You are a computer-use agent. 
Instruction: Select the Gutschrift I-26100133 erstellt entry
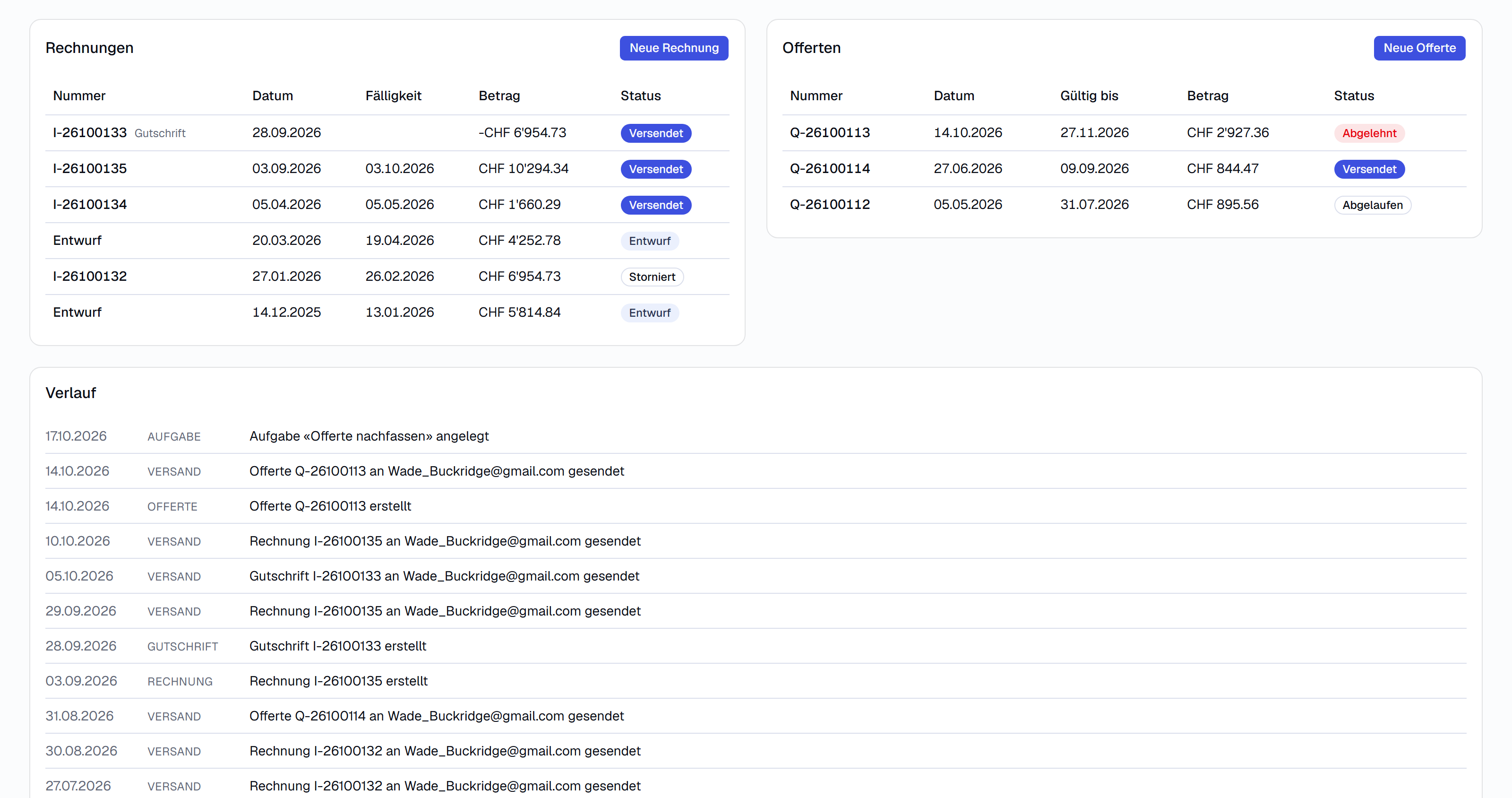756,646
